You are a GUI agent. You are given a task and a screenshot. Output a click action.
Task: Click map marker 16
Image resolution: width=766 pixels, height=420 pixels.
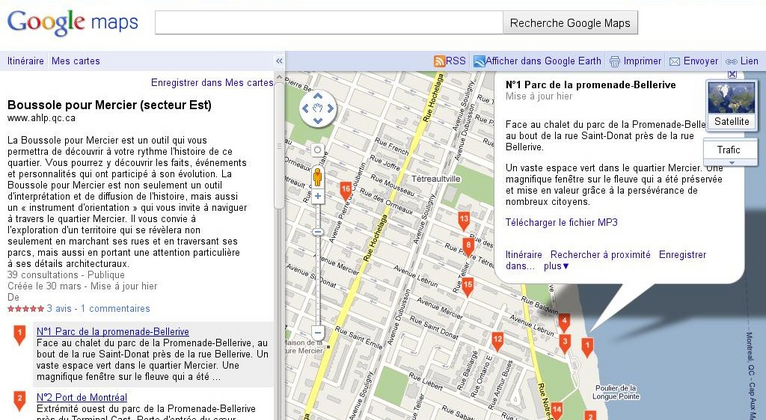346,190
